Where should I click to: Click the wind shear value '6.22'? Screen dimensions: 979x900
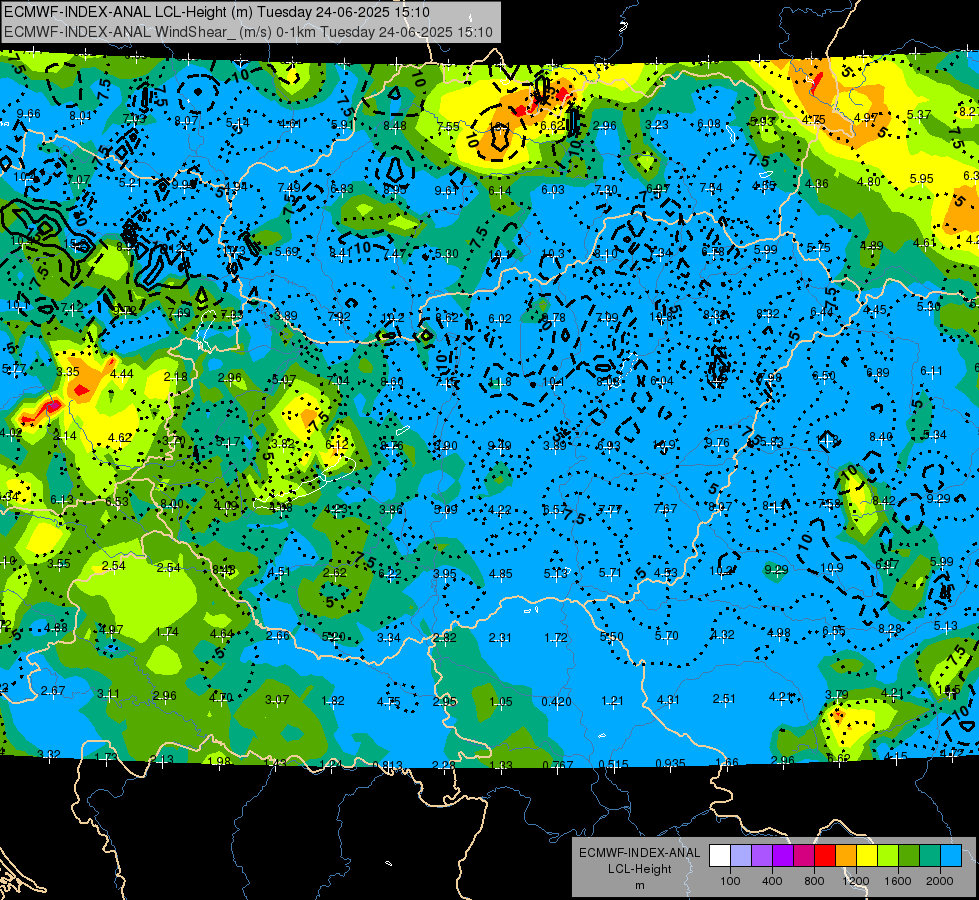(390, 573)
